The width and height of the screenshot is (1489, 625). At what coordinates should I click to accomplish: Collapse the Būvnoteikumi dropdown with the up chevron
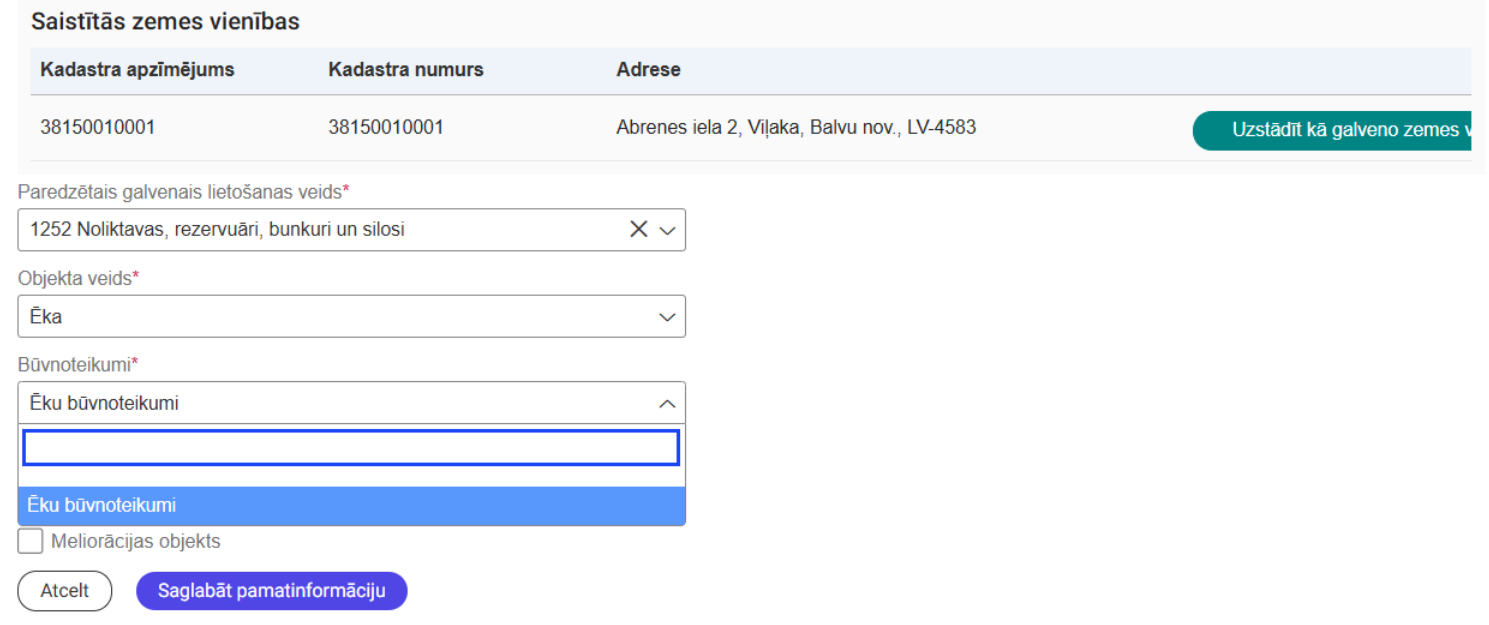667,404
